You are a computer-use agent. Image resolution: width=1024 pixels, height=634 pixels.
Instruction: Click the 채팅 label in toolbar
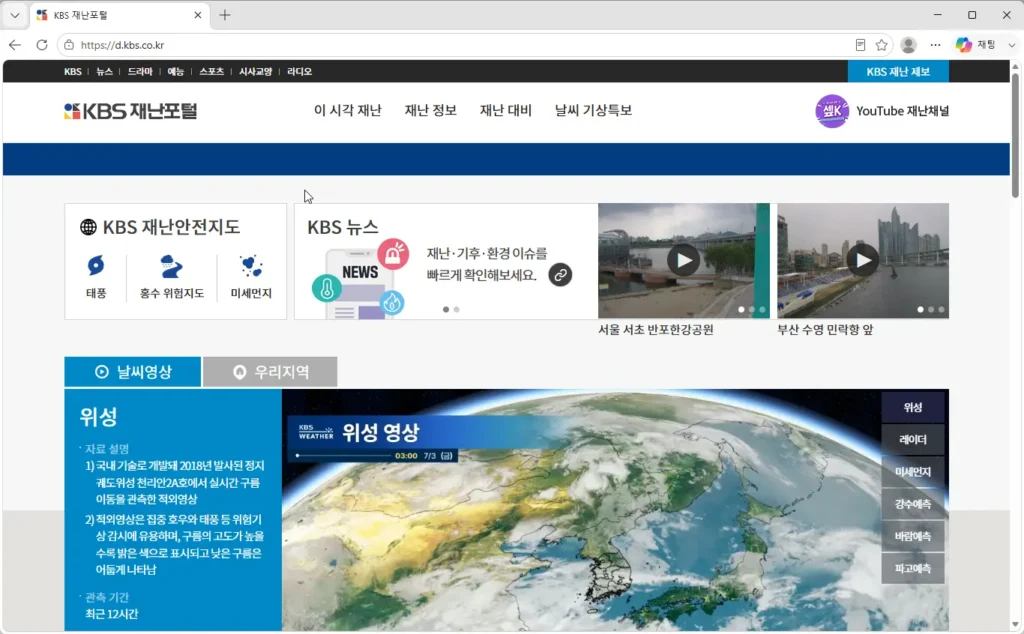[x=986, y=45]
